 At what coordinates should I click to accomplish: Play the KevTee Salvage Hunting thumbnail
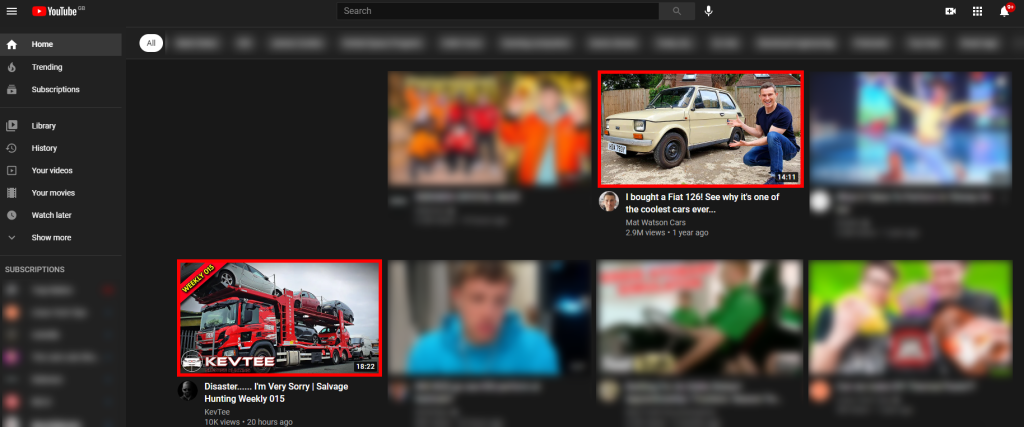(279, 317)
